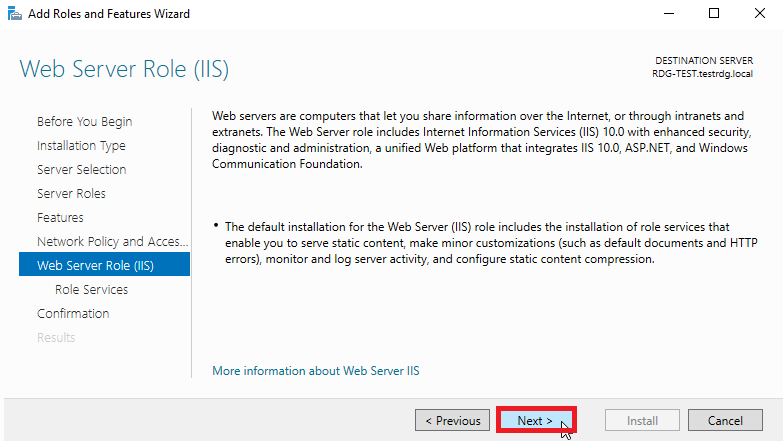
Task: Open the Installation Type step
Action: (81, 145)
